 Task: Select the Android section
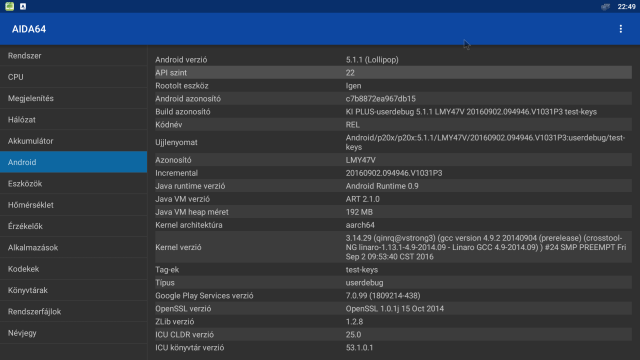pyautogui.click(x=73, y=162)
